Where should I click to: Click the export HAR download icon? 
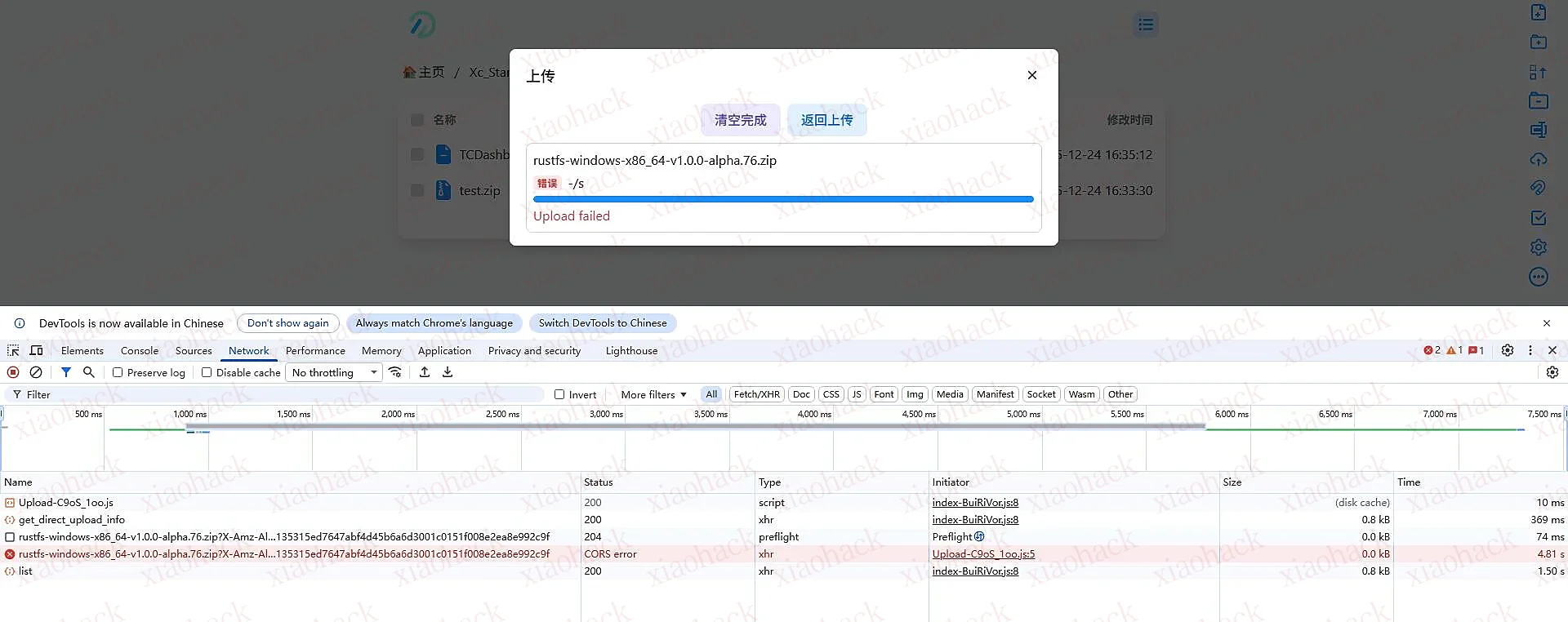448,372
